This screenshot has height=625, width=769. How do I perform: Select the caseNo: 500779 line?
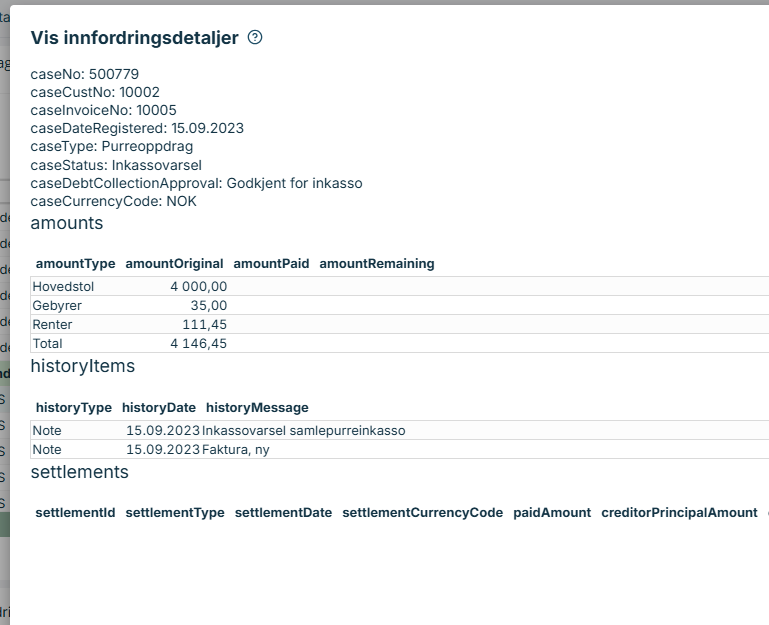[85, 74]
